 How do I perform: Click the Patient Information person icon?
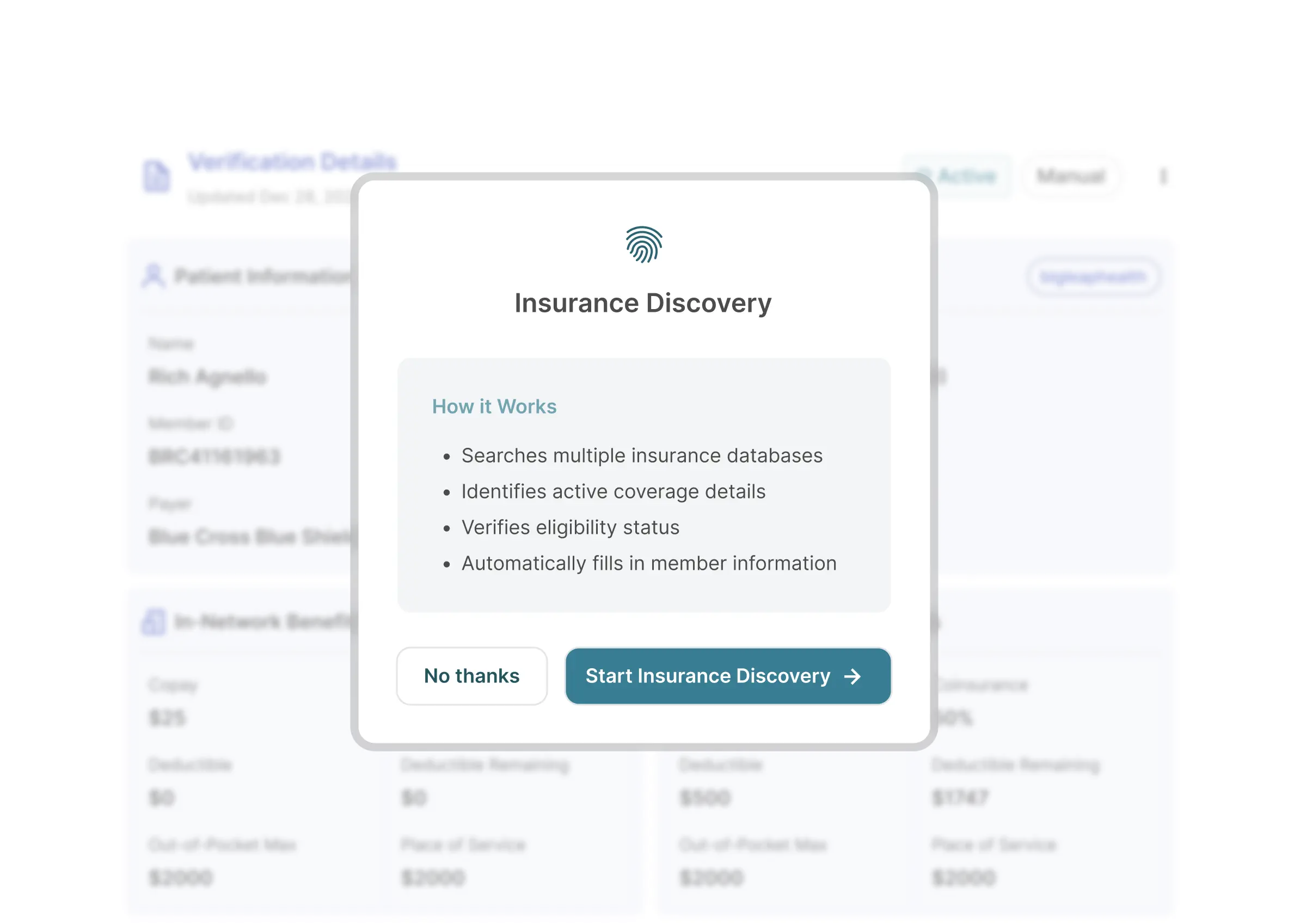pyautogui.click(x=154, y=275)
